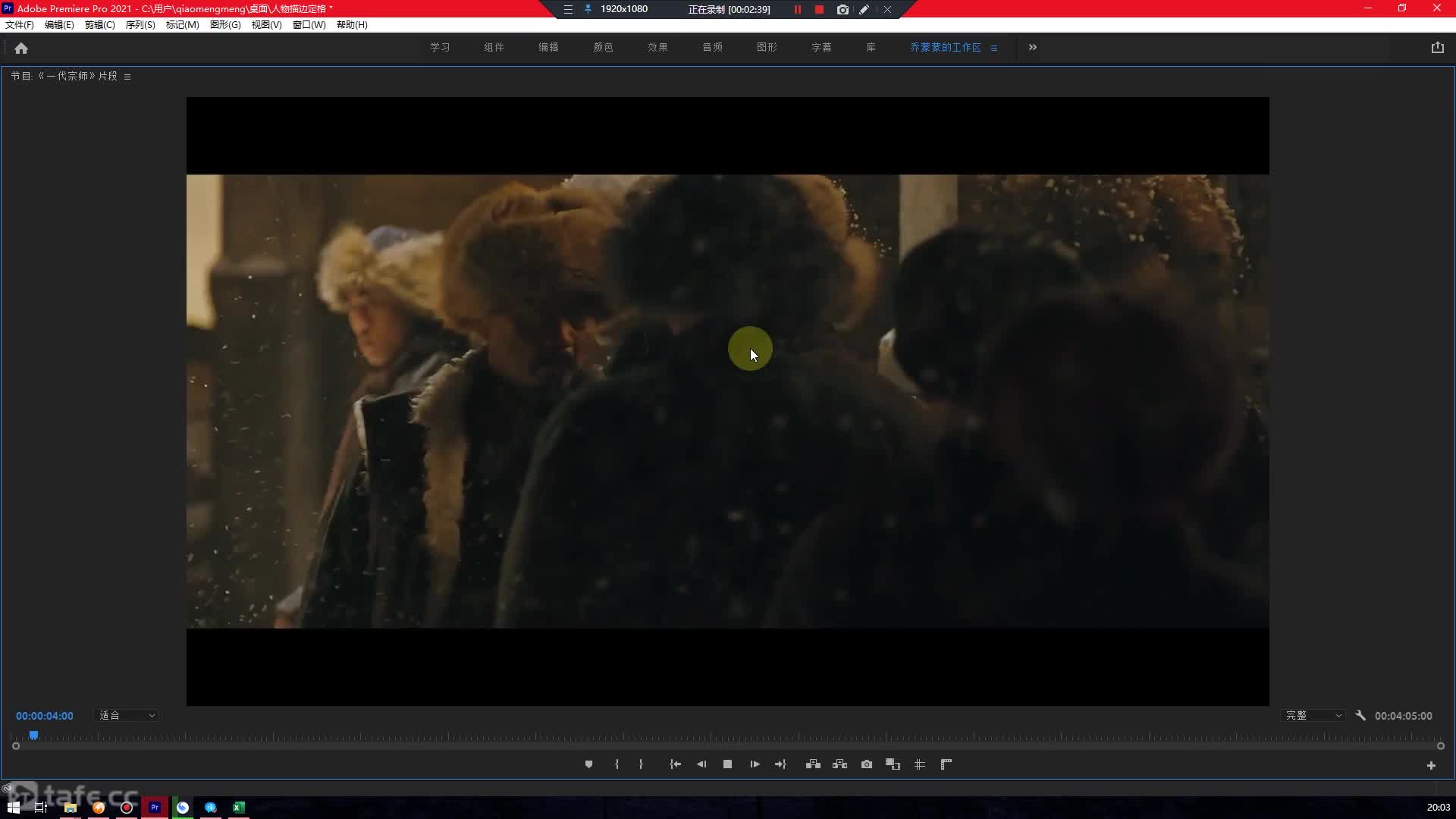1456x819 pixels.
Task: Click the Home button
Action: click(x=21, y=48)
